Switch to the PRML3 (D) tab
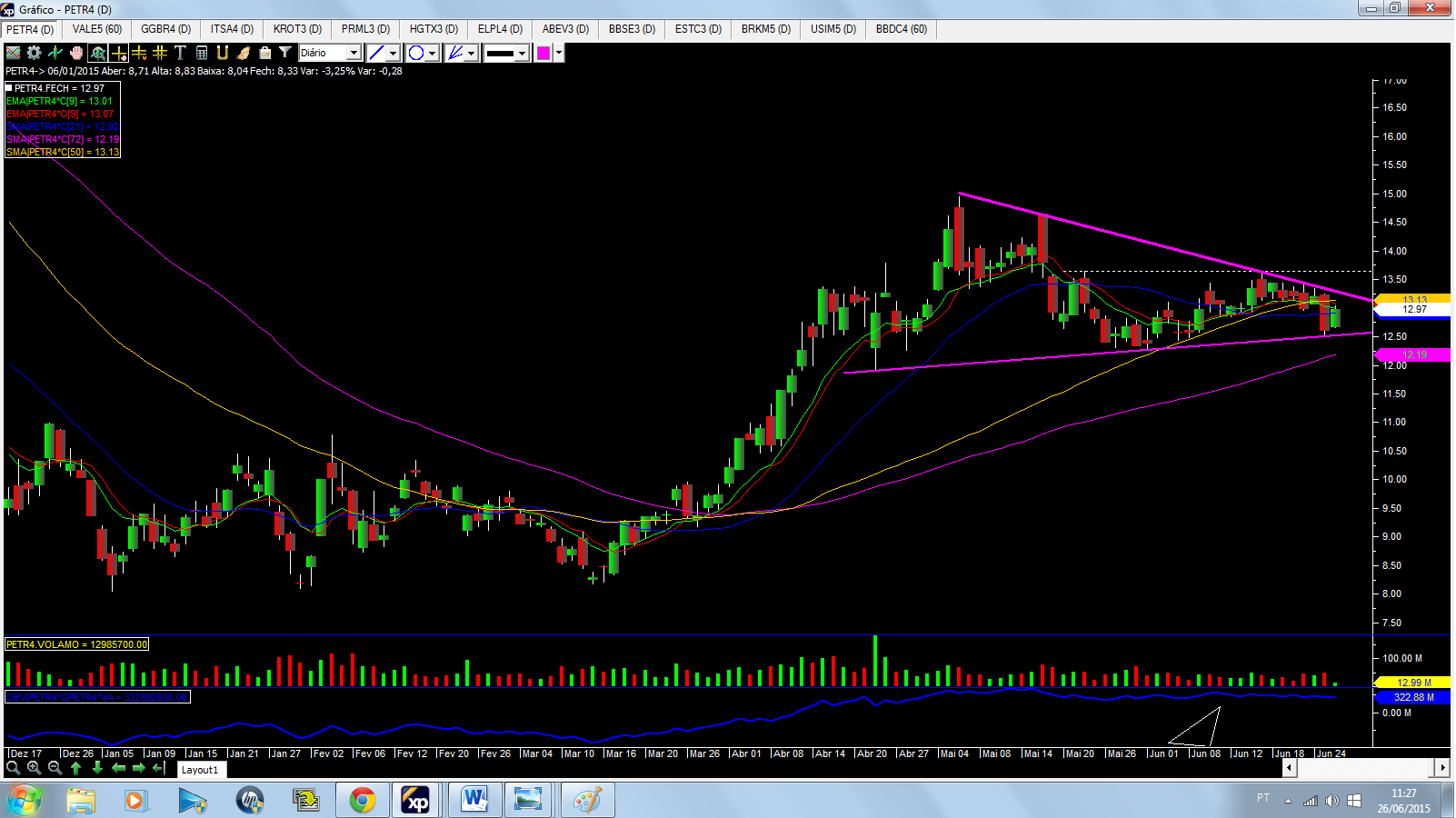This screenshot has width=1456, height=818. tap(366, 29)
